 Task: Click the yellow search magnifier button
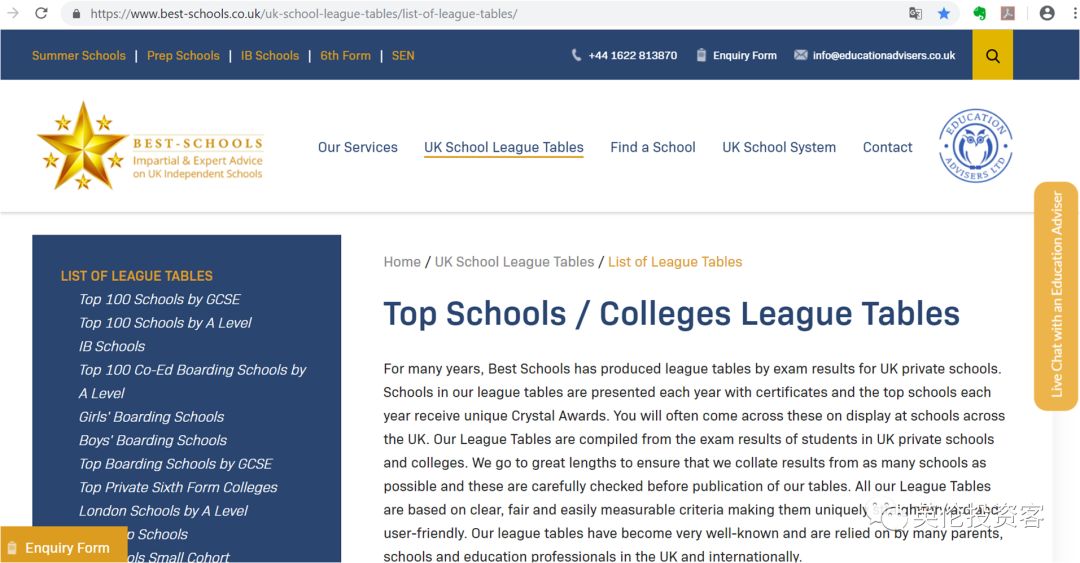tap(993, 55)
